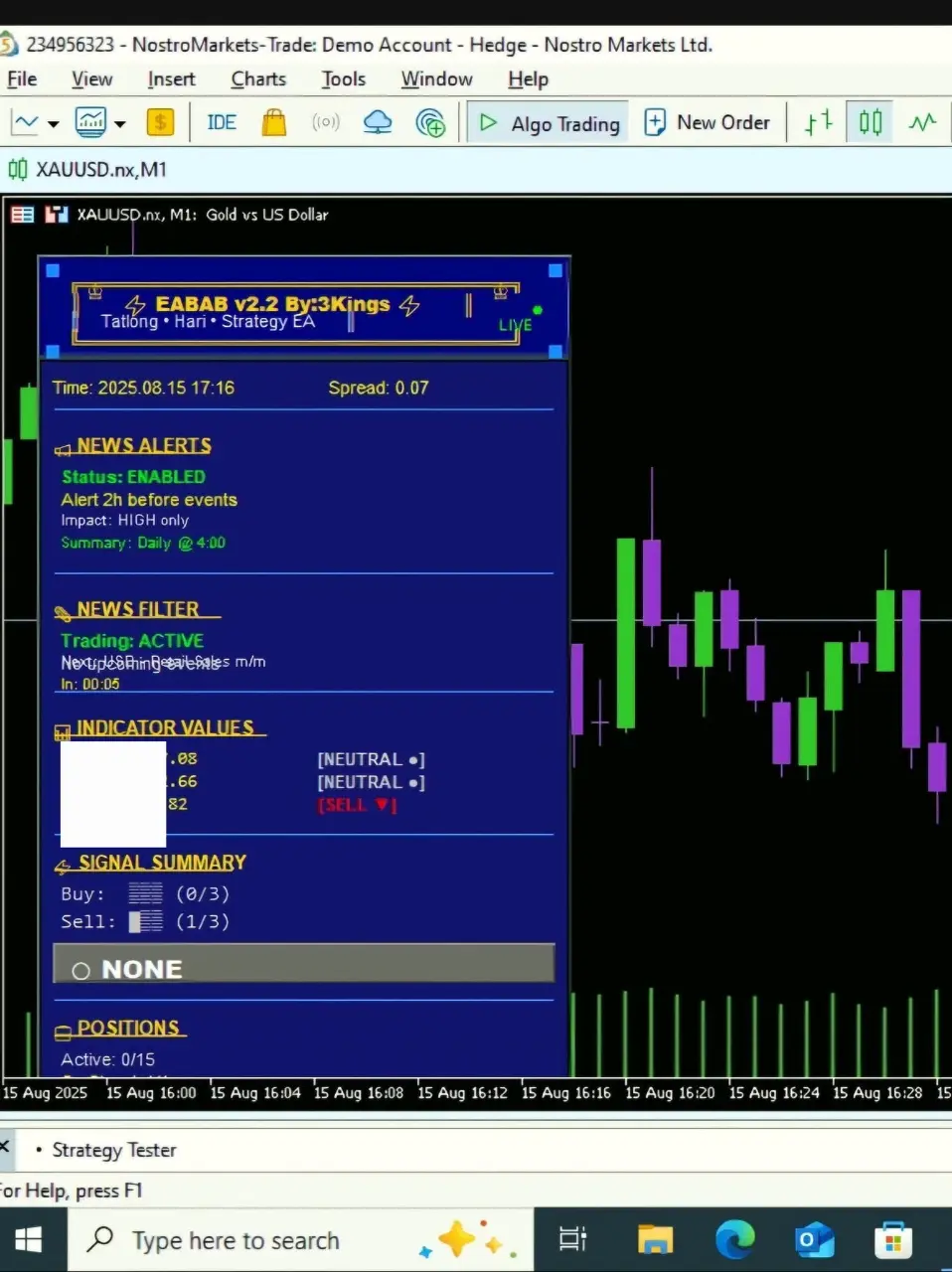Expand the indicators dropdown arrow
Viewport: 952px width, 1272px height.
tap(120, 124)
